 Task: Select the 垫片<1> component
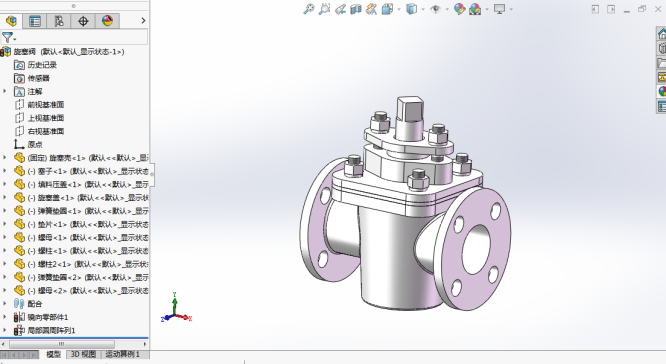[81, 224]
